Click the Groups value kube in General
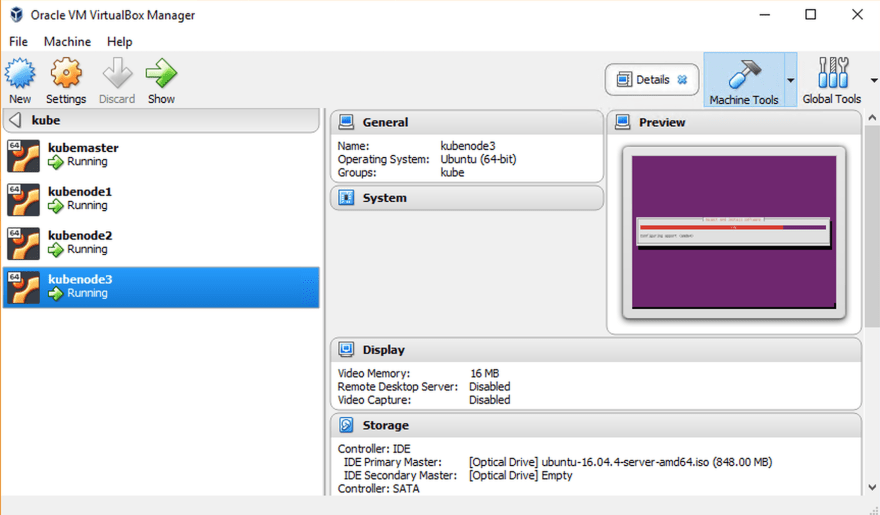The height and width of the screenshot is (515, 880). [452, 173]
